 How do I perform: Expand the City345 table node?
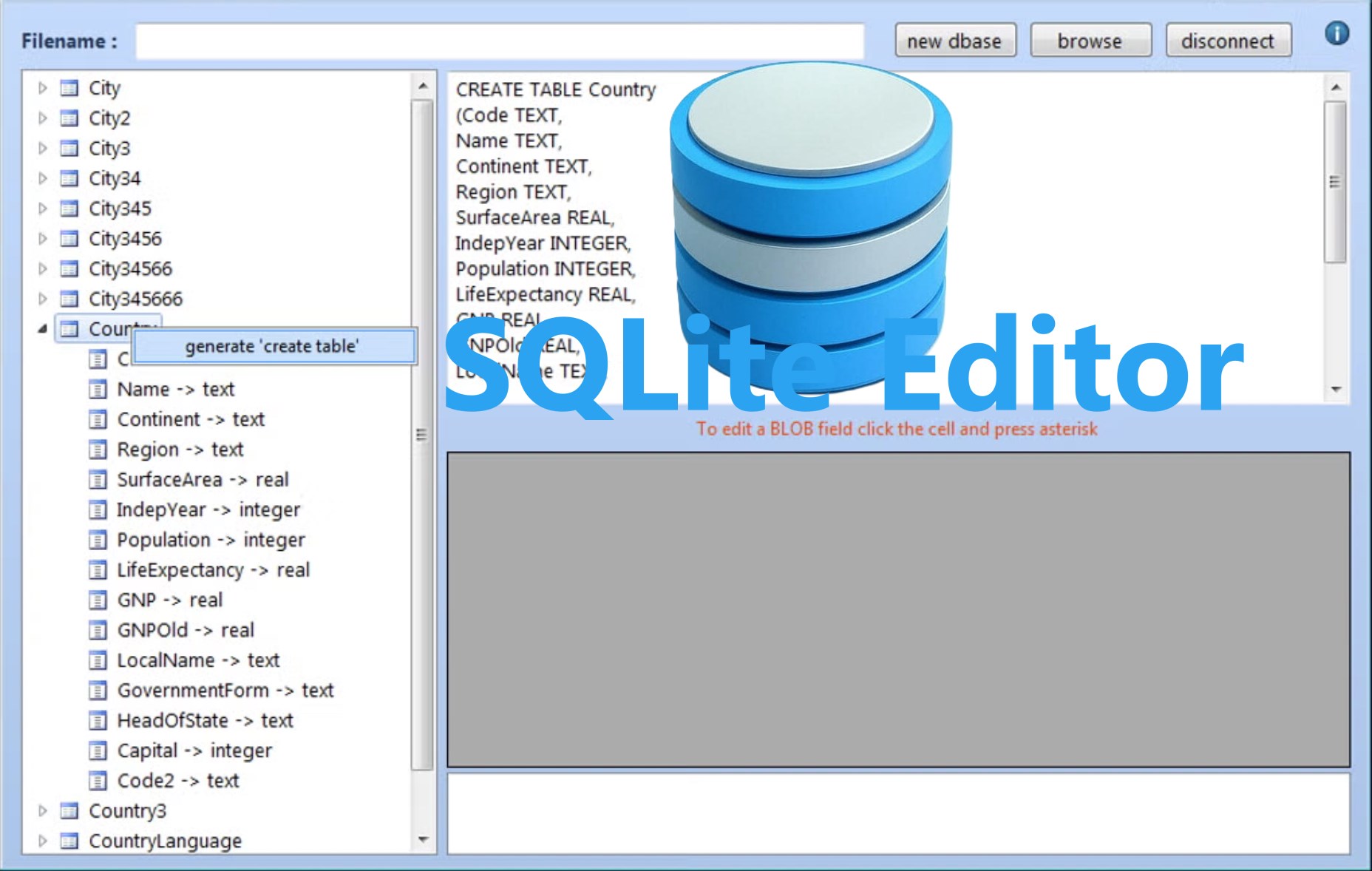coord(43,209)
